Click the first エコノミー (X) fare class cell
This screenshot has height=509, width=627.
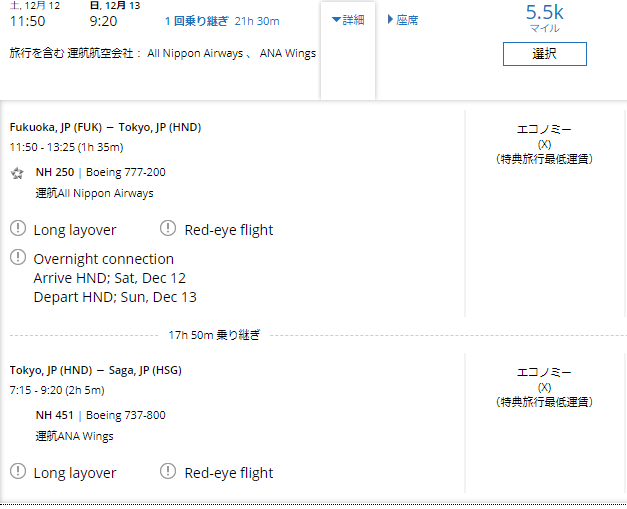point(544,144)
